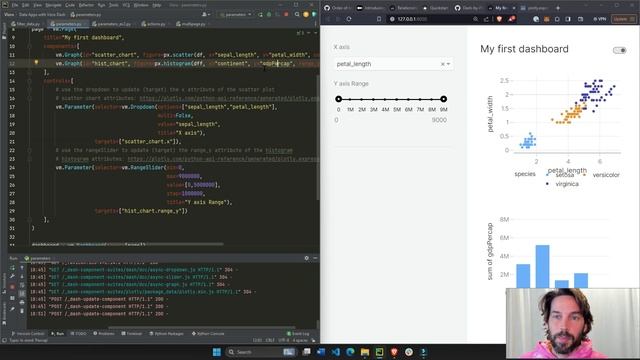Toggle virginica in the scatter legend
Screen dimensions: 640x360
563,184
